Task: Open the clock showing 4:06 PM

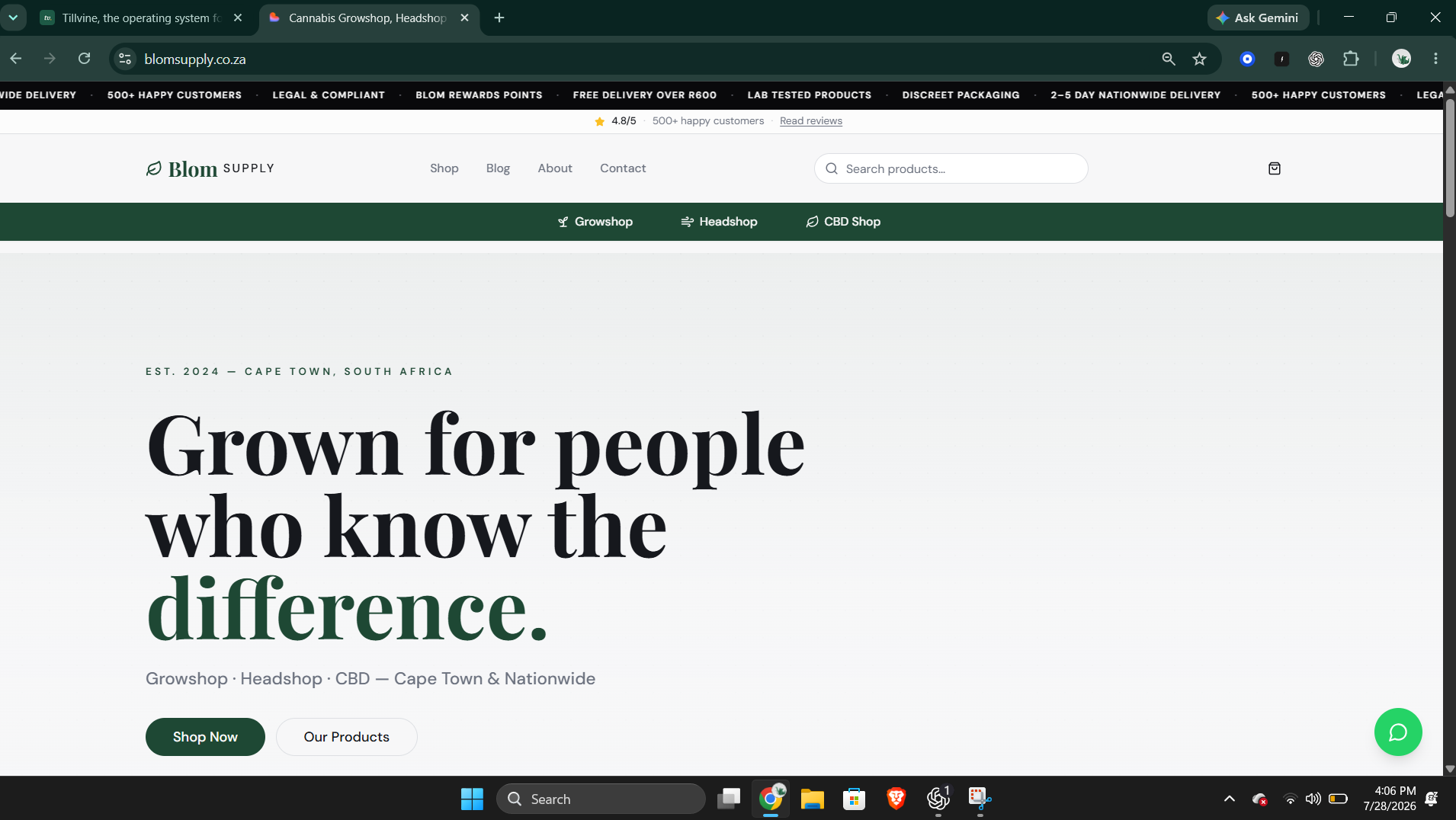Action: point(1390,799)
